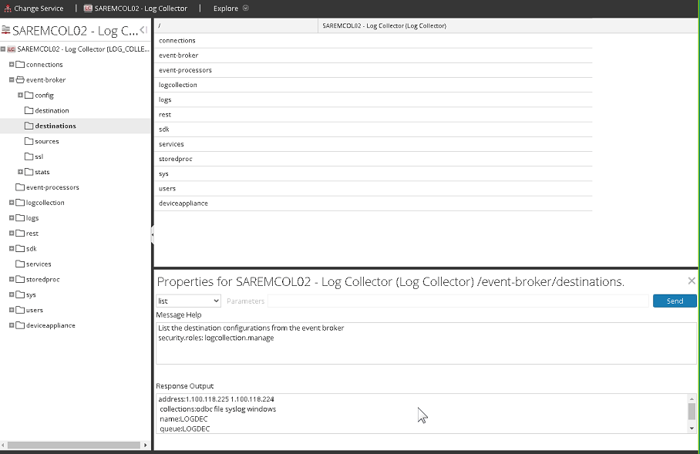Viewport: 700px width, 454px height.
Task: Click the deviceappliance folder icon
Action: coord(20,325)
